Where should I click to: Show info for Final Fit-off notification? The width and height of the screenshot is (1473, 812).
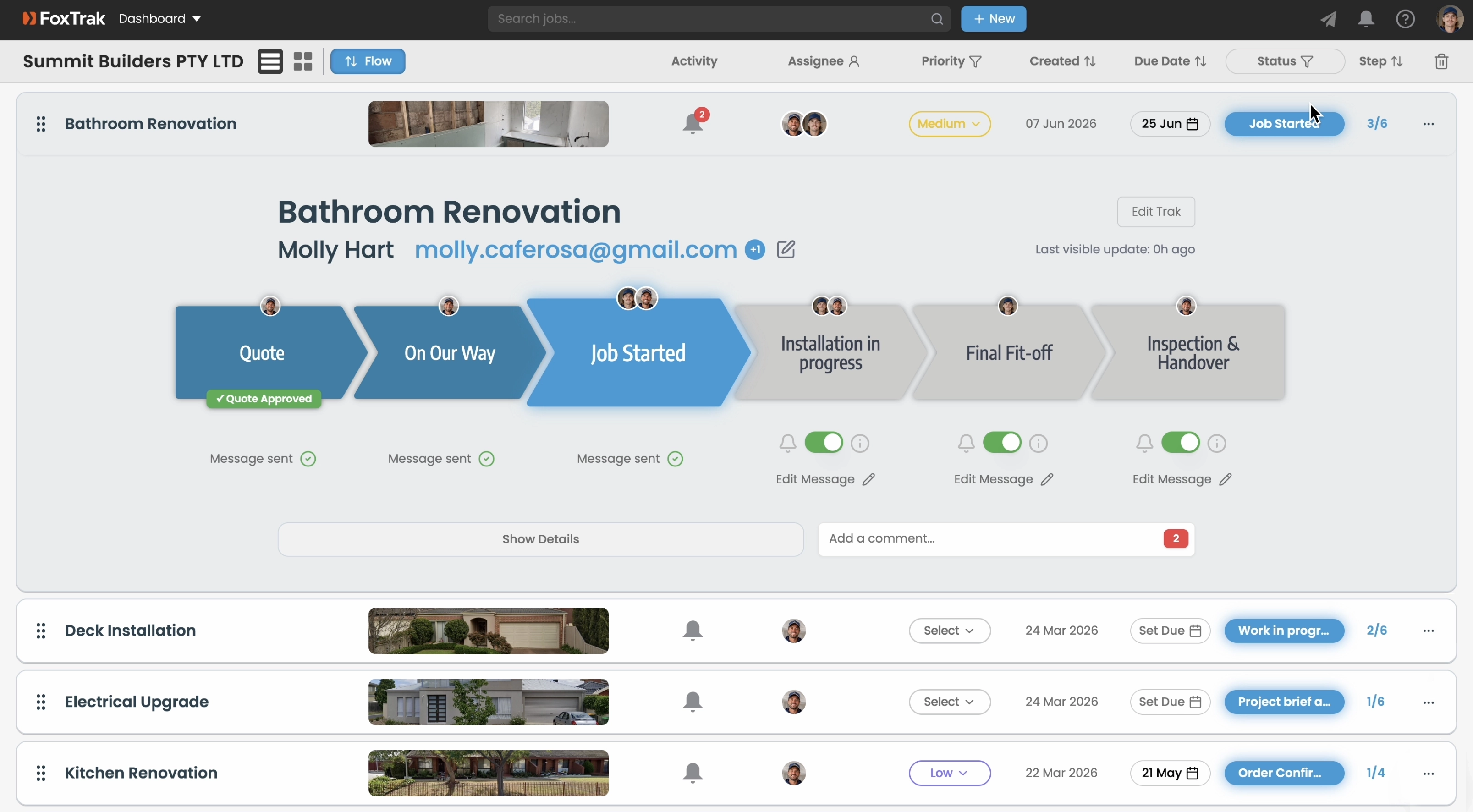pyautogui.click(x=1039, y=443)
